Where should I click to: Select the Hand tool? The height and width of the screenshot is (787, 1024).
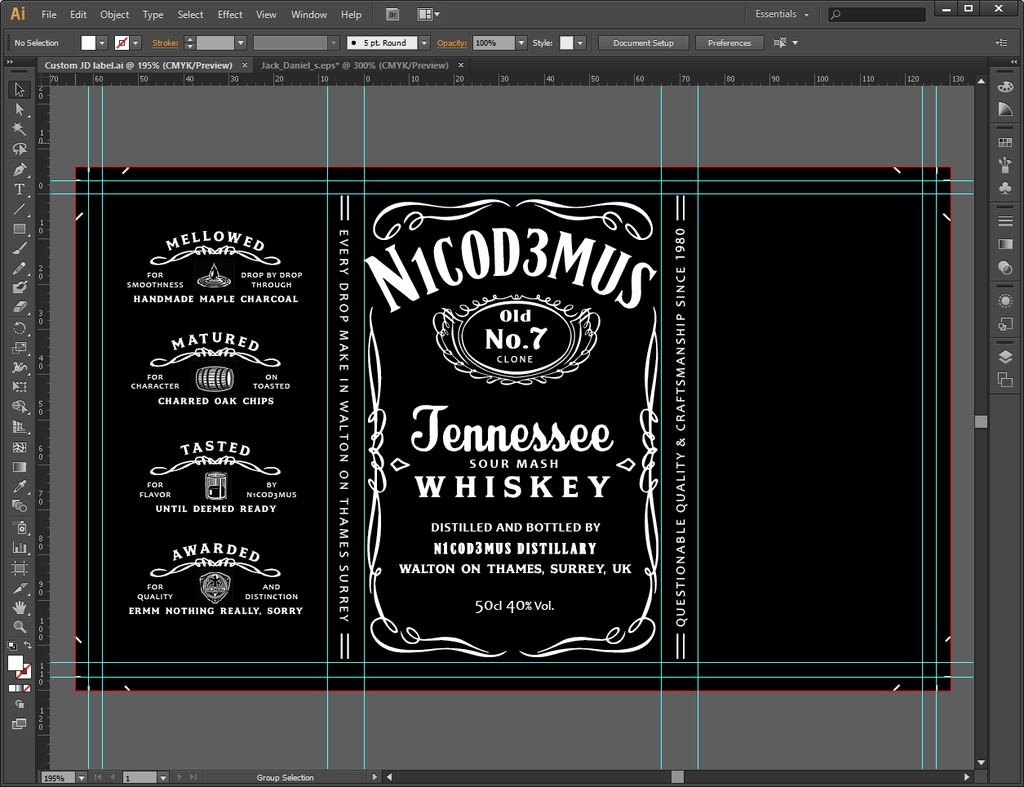[19, 607]
